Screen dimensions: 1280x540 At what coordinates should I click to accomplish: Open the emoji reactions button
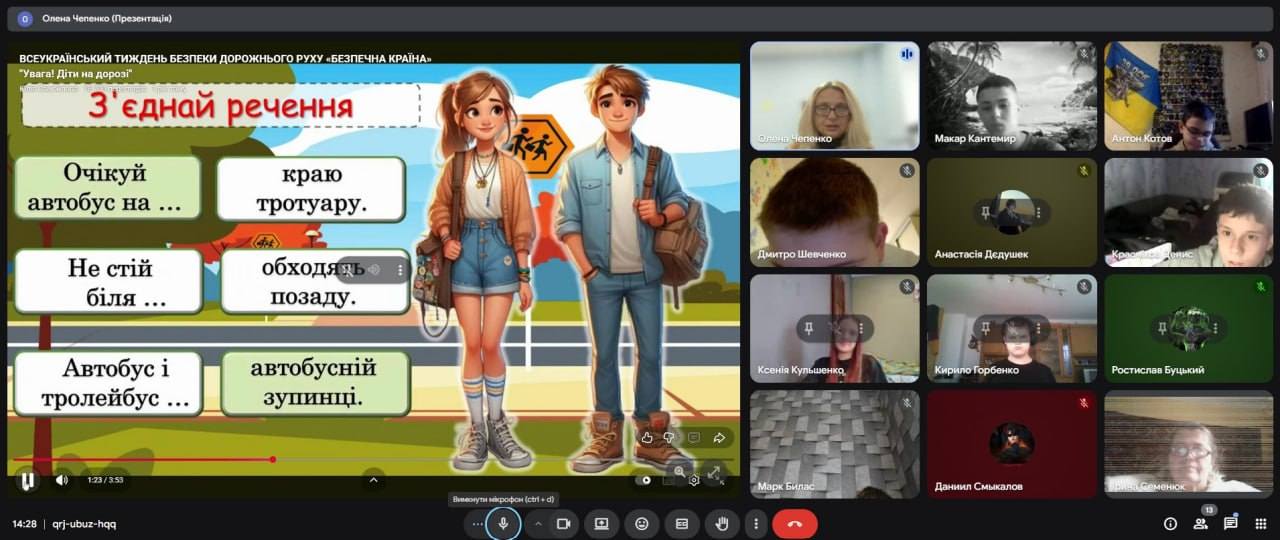coord(641,523)
